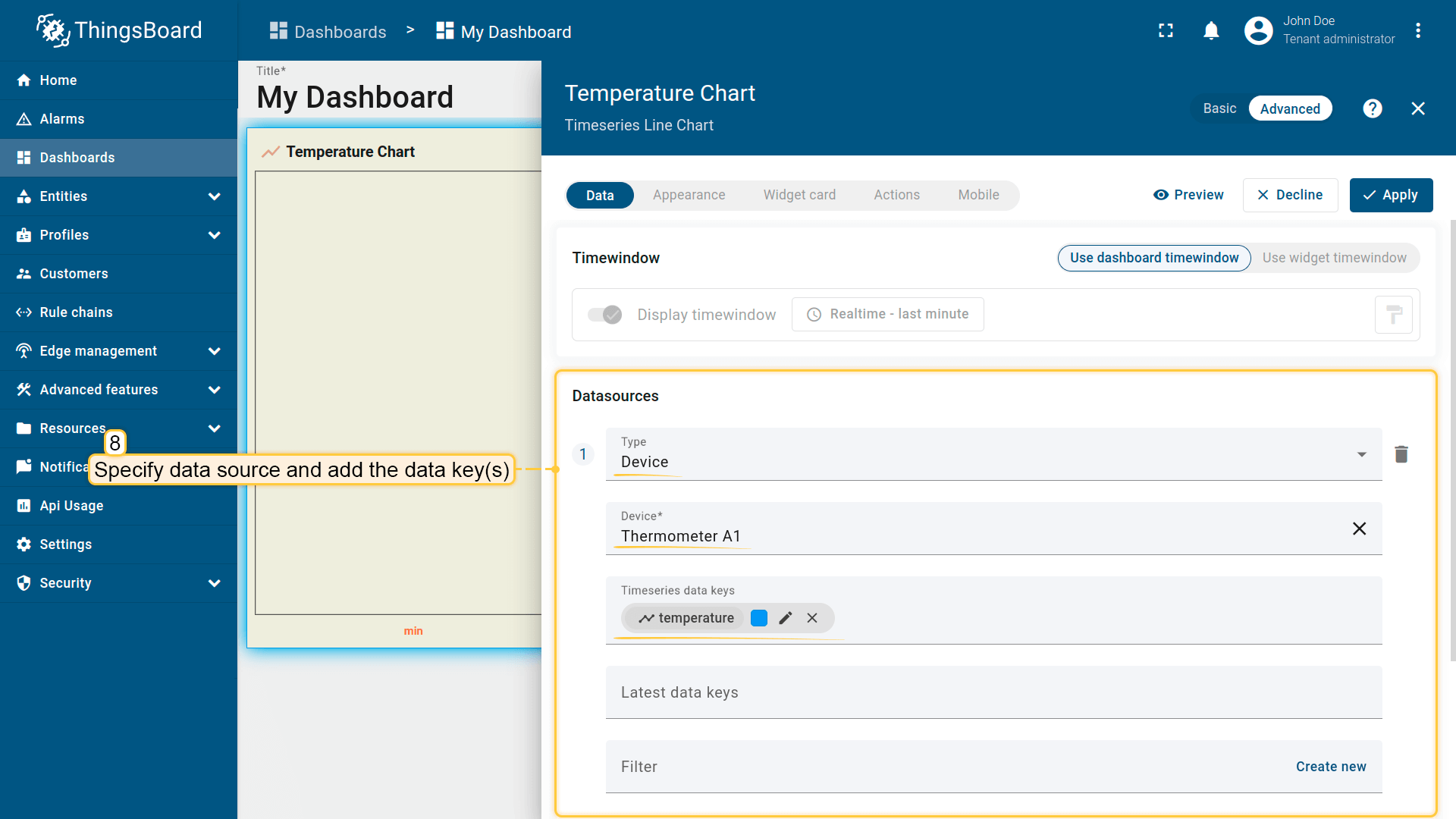Click the Apply button

coord(1391,195)
